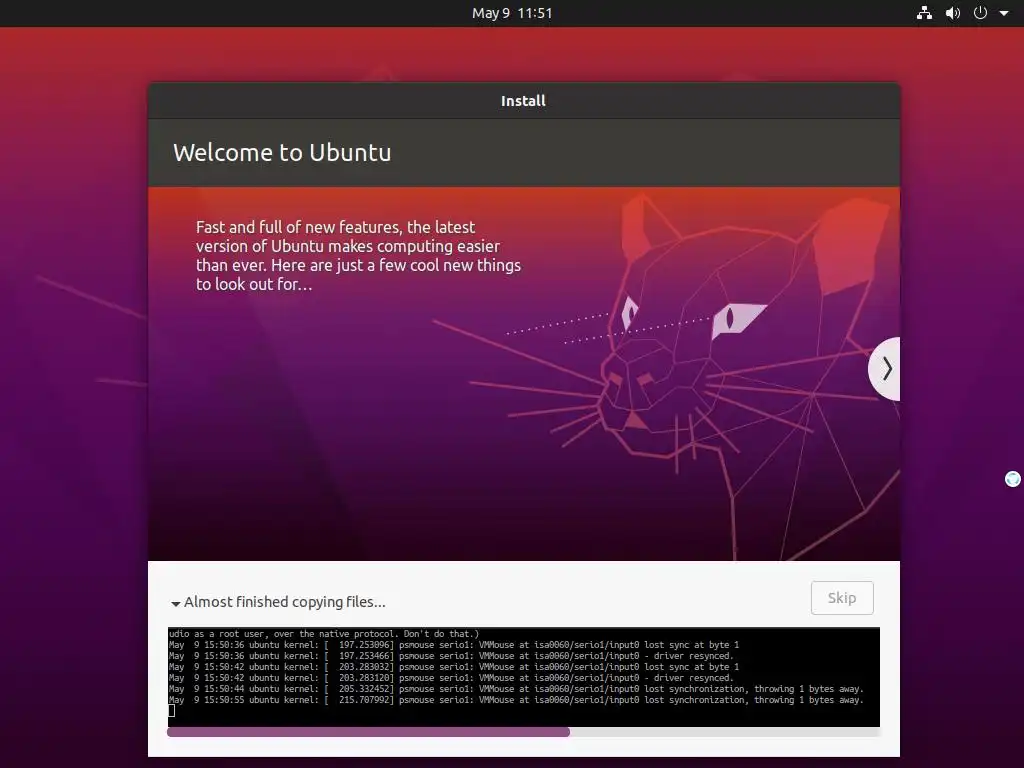Click the Install window title
The width and height of the screenshot is (1024, 768).
(523, 101)
